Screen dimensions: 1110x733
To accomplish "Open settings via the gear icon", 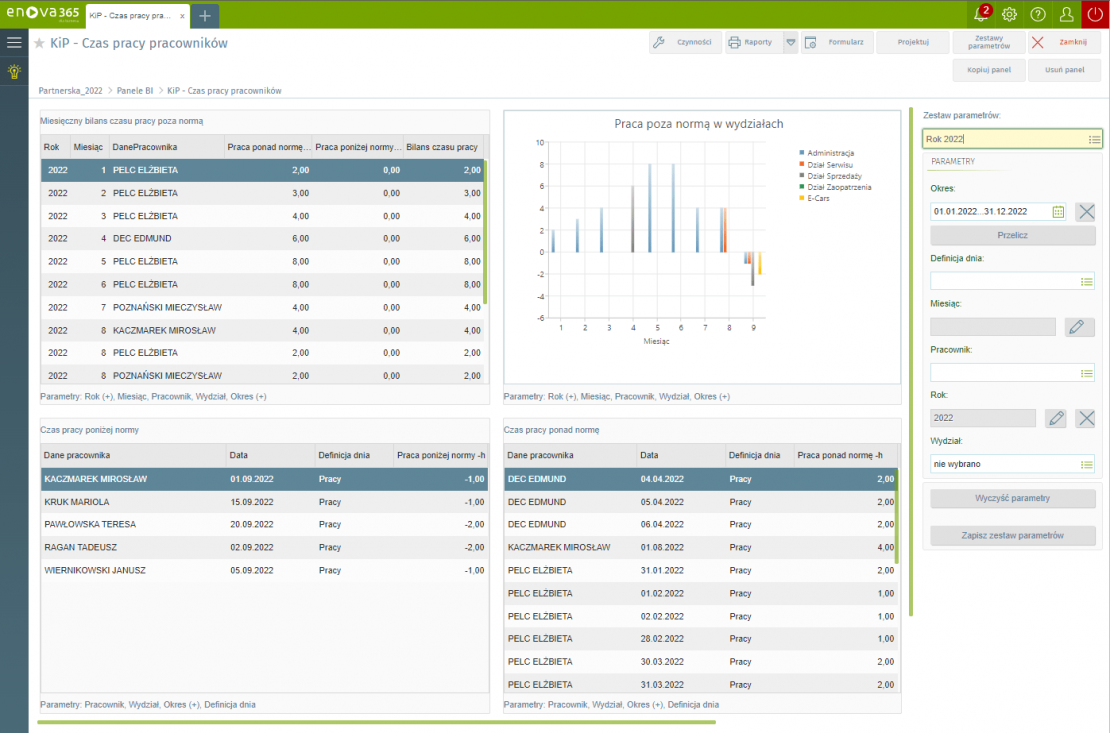I will [1010, 14].
